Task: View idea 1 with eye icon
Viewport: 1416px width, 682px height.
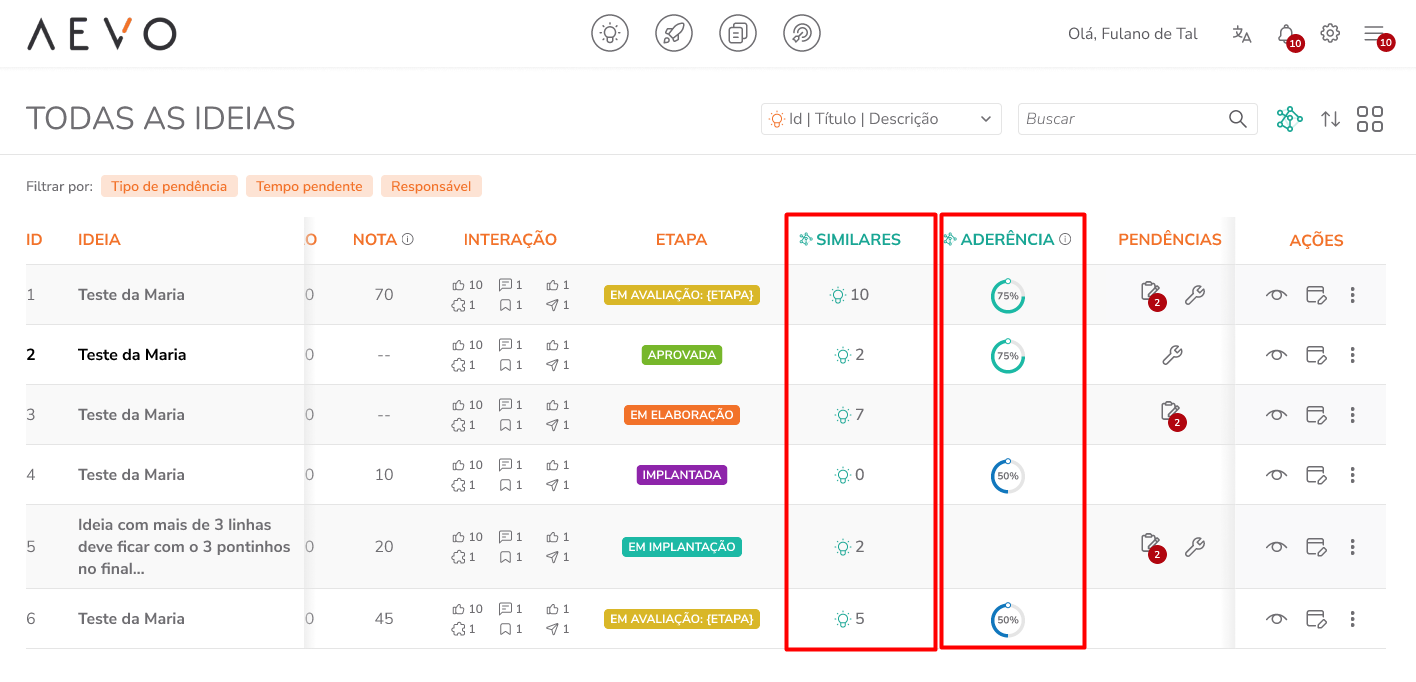Action: point(1276,295)
